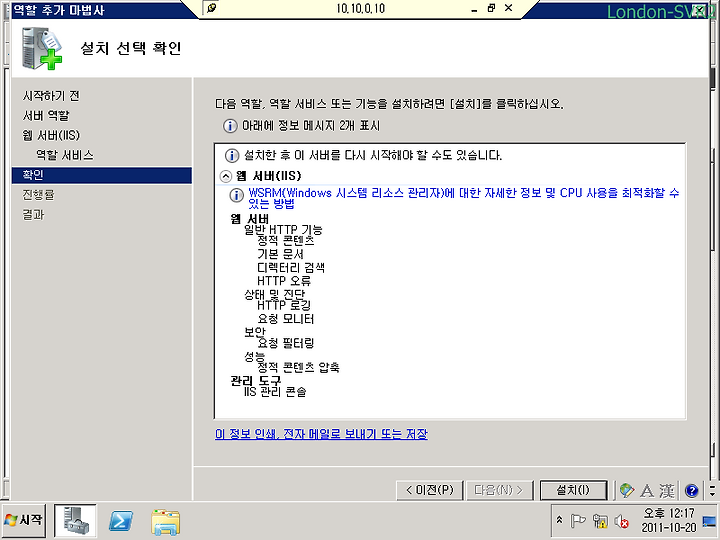This screenshot has height=540, width=720.
Task: Go to the 서버 역할 step
Action: coord(46,116)
